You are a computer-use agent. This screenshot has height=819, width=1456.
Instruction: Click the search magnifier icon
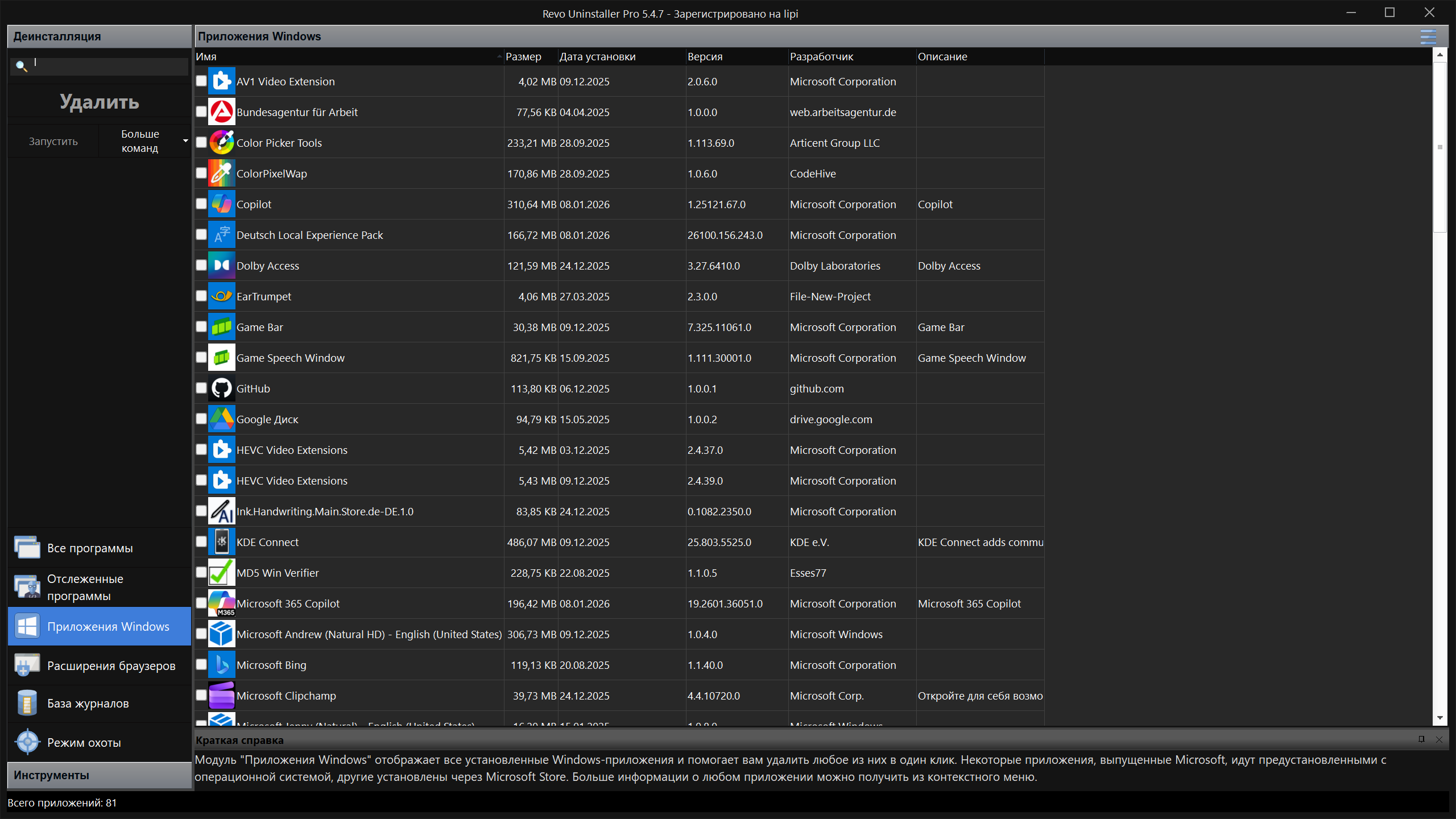(21, 66)
